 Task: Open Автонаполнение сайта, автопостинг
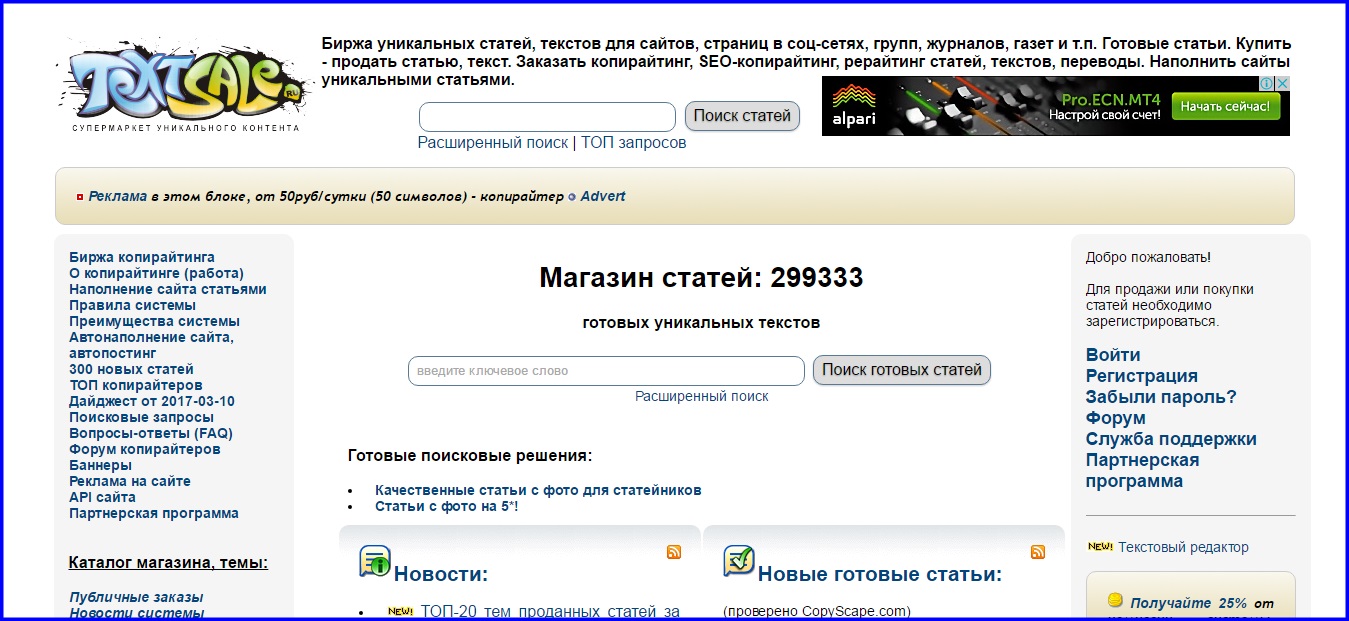152,345
